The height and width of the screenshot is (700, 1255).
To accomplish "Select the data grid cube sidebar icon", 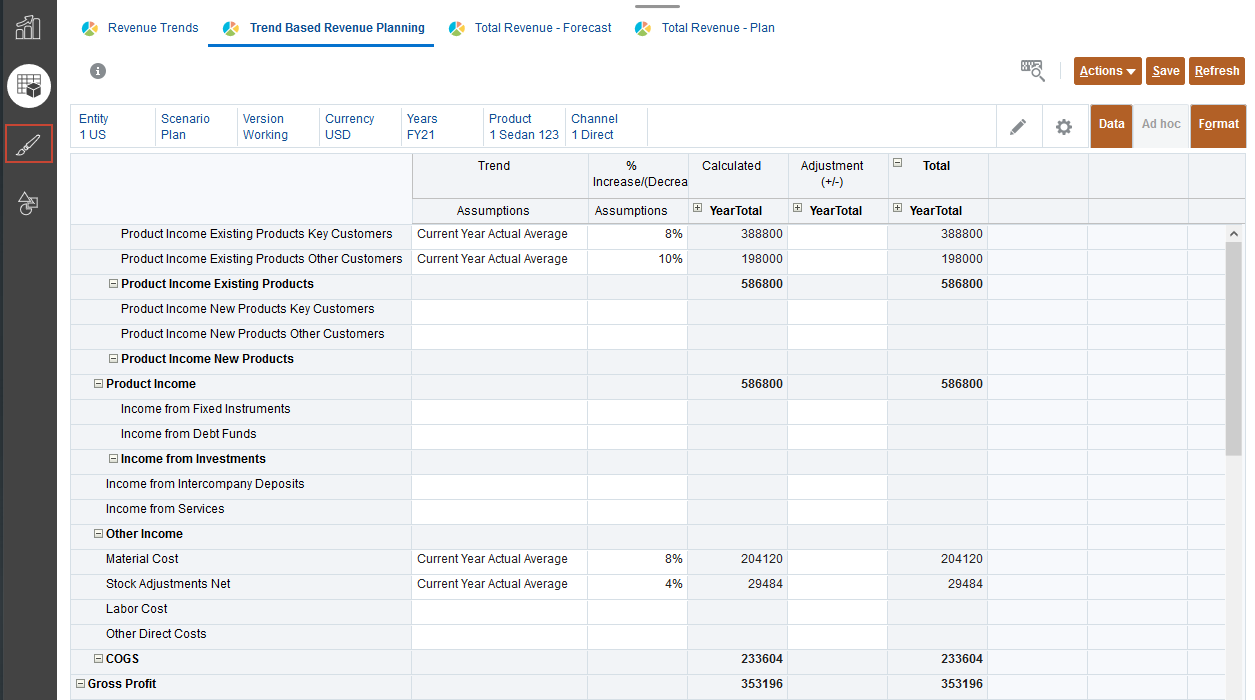I will pyautogui.click(x=29, y=86).
